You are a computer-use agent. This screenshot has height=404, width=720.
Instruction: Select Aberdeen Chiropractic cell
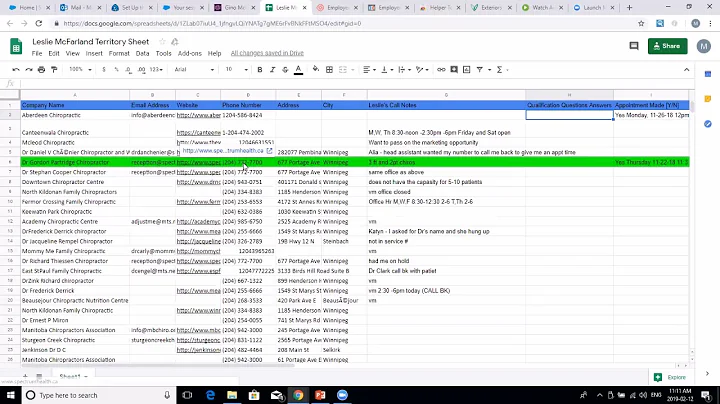pos(75,115)
